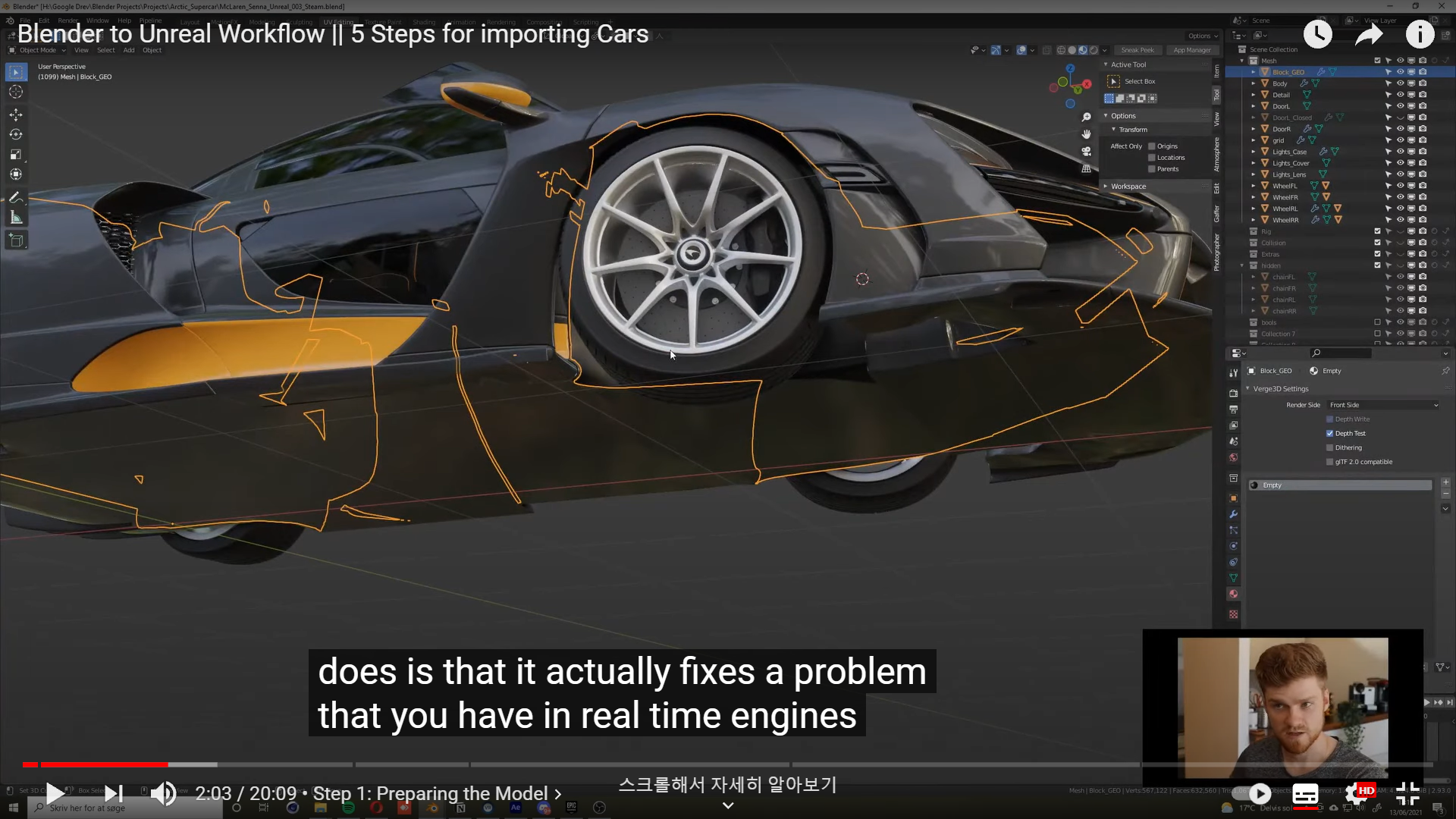Select the Rotate tool in the viewport toolbar
This screenshot has height=819, width=1456.
point(16,134)
